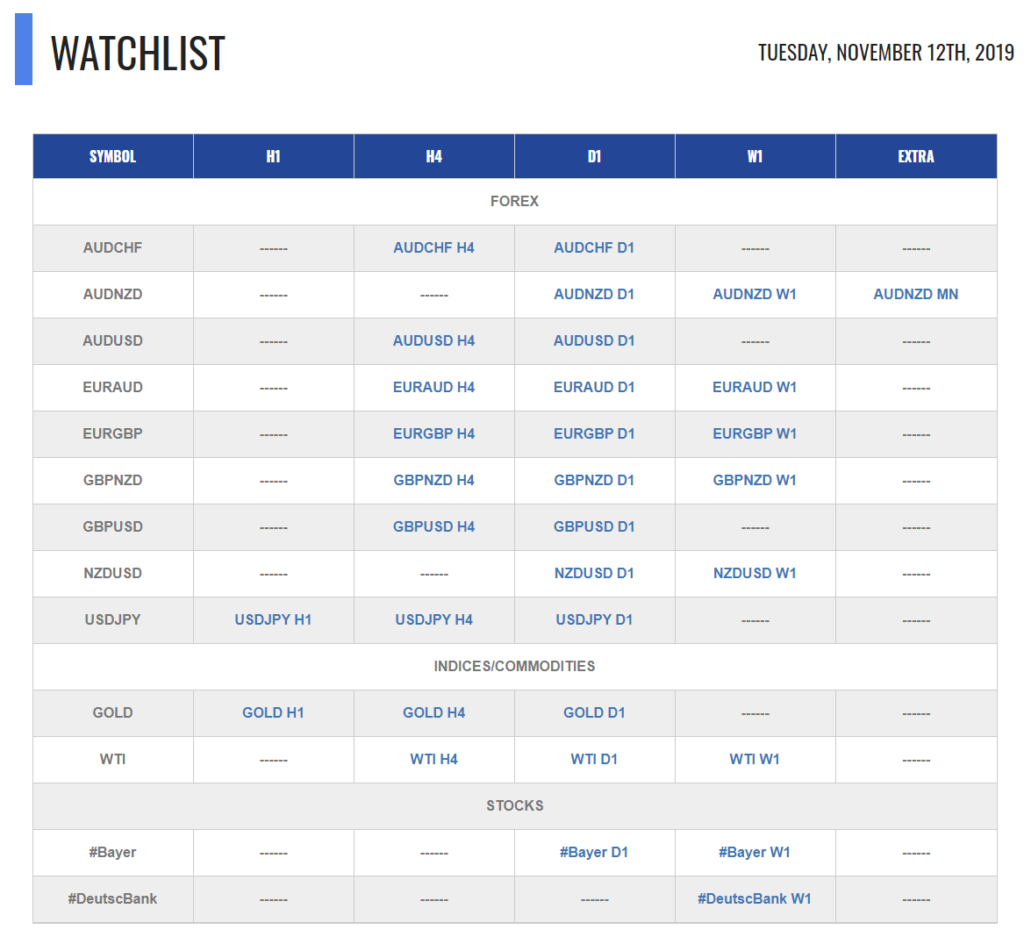Open the AUDUSD D1 chart link

tap(594, 340)
